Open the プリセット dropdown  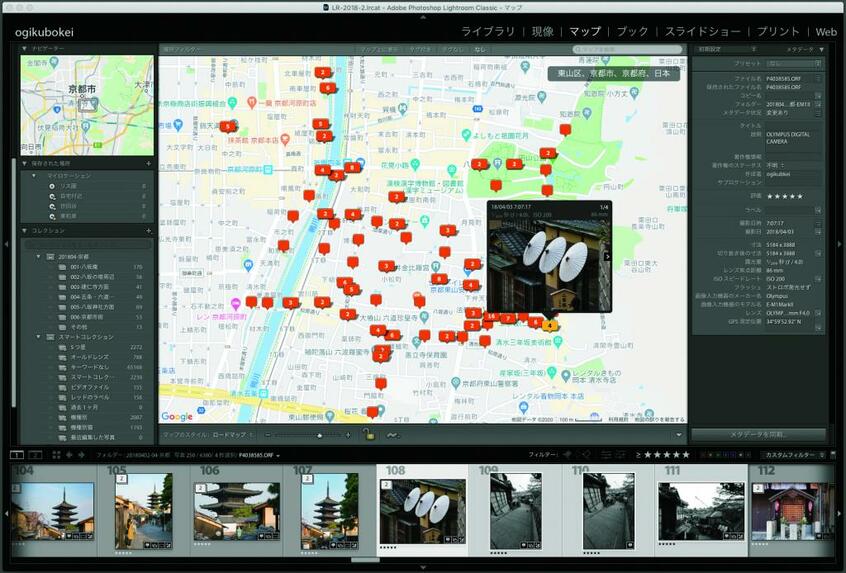coord(793,64)
